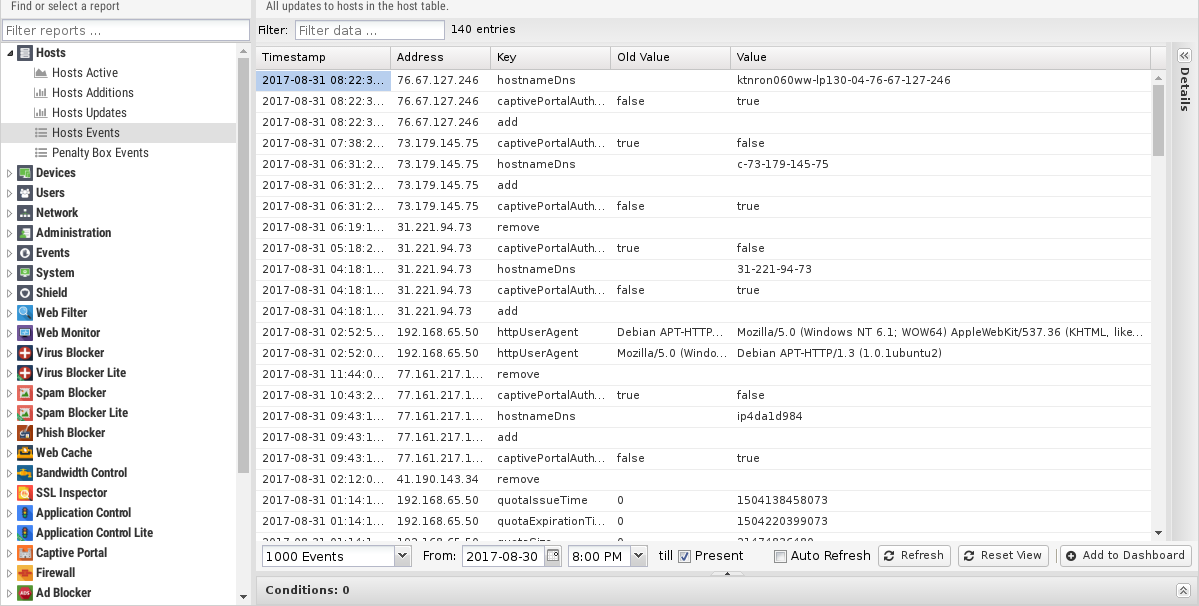Click the Virus Blocker icon in sidebar
The width and height of the screenshot is (1199, 606).
point(25,353)
